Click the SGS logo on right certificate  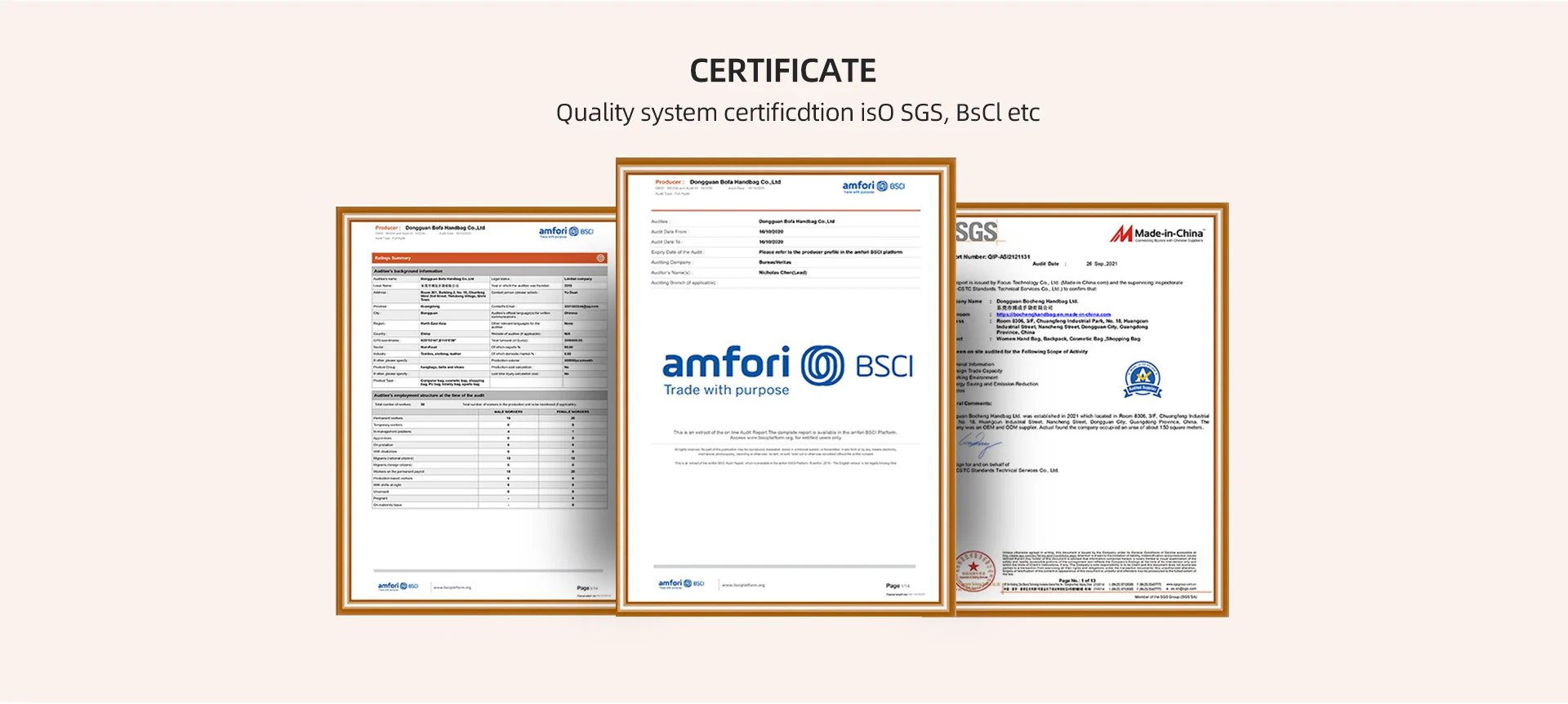(977, 233)
